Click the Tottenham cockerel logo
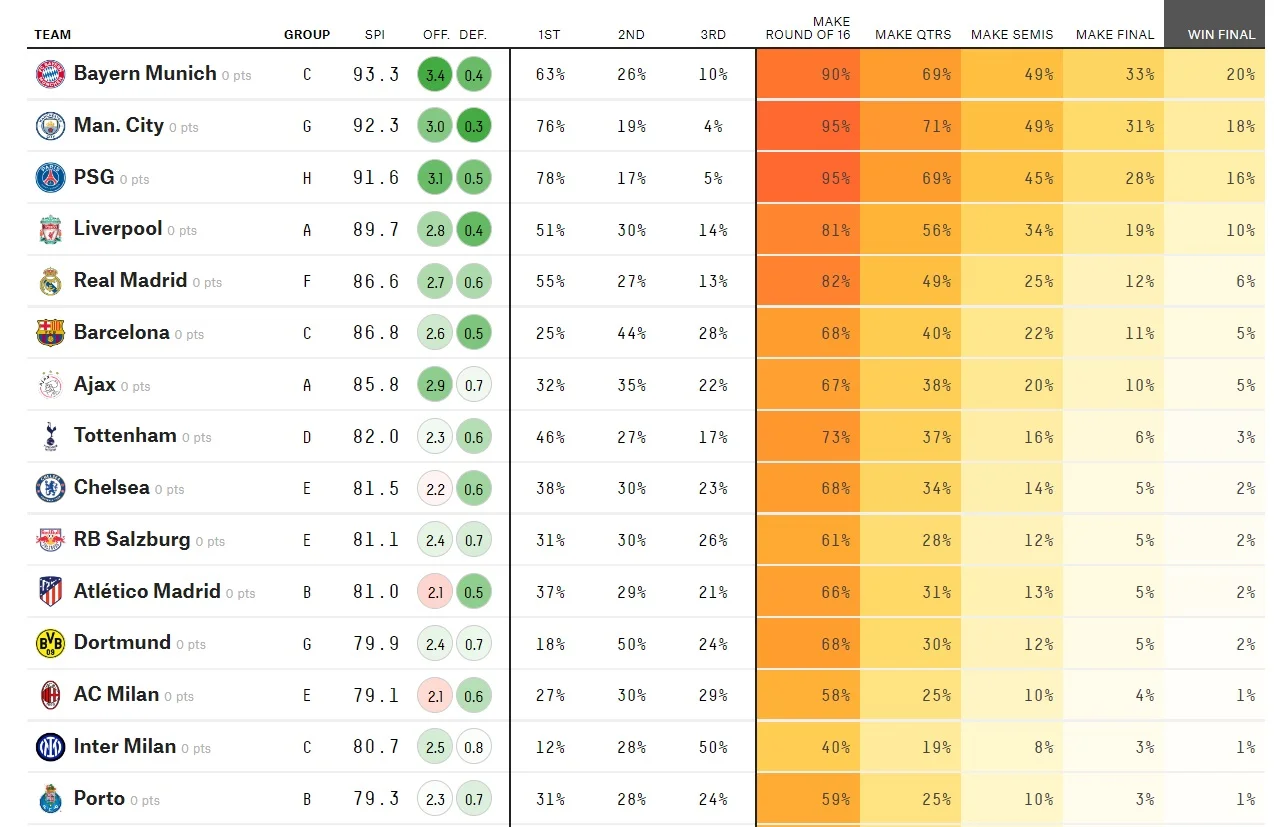 click(x=50, y=437)
